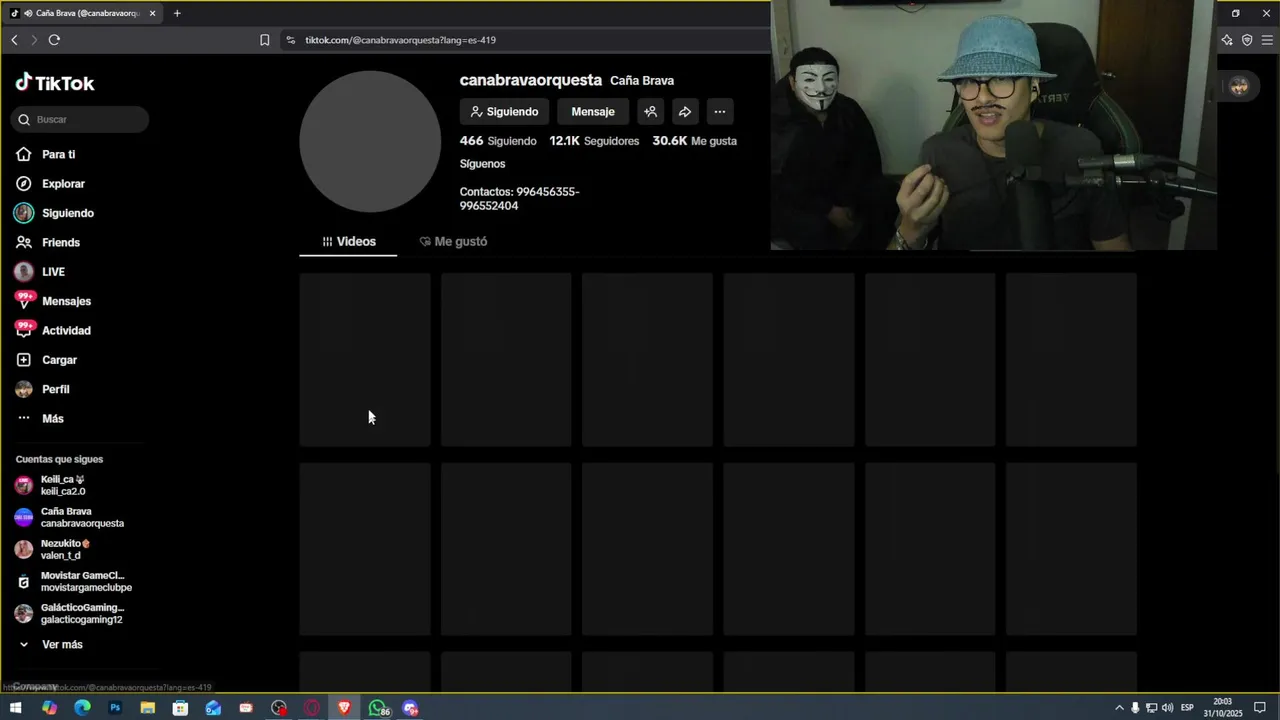The height and width of the screenshot is (720, 1280).
Task: Click the 30.6K Me gusta count
Action: click(694, 141)
